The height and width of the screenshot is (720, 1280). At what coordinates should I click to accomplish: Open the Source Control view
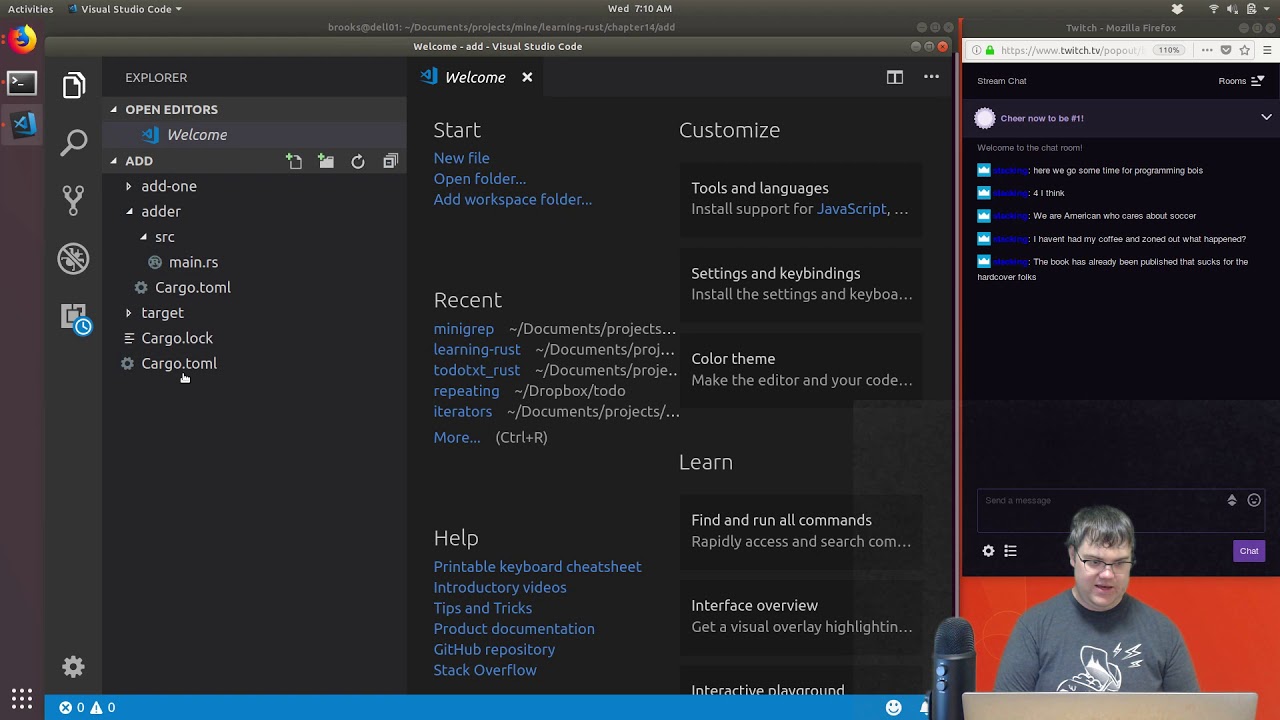click(x=73, y=200)
